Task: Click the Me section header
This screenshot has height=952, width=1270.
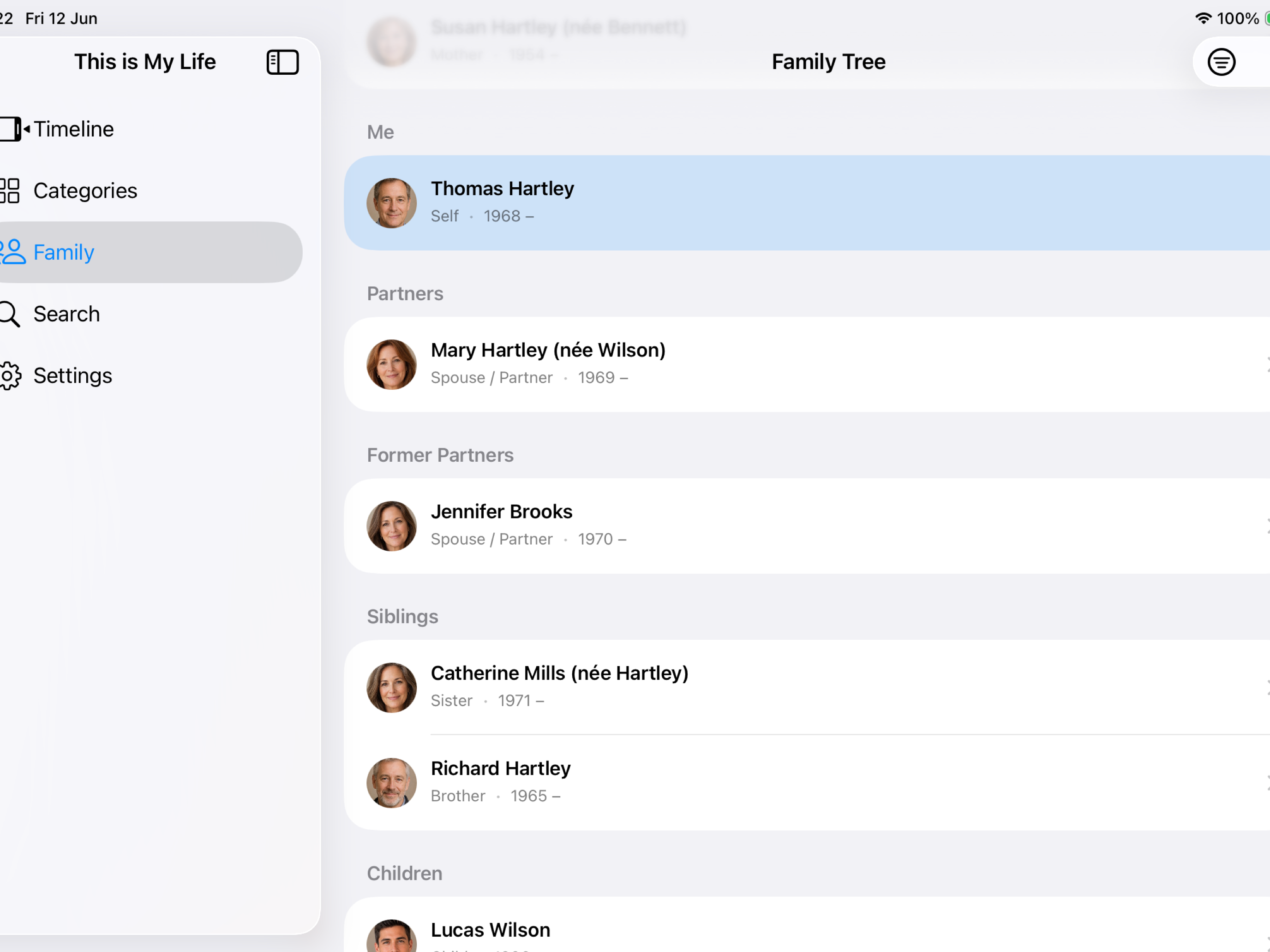Action: (x=381, y=132)
